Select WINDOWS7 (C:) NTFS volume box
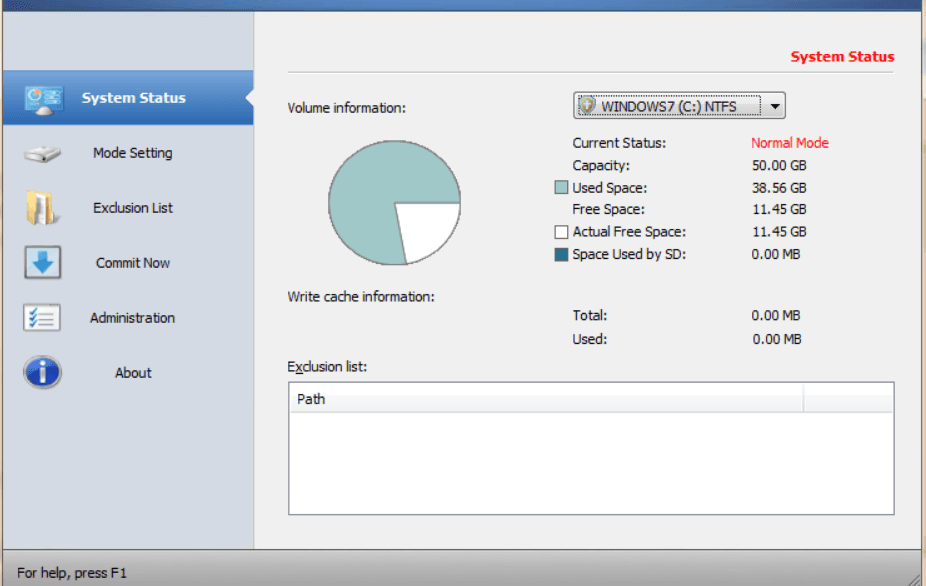Image resolution: width=926 pixels, height=586 pixels. 679,106
